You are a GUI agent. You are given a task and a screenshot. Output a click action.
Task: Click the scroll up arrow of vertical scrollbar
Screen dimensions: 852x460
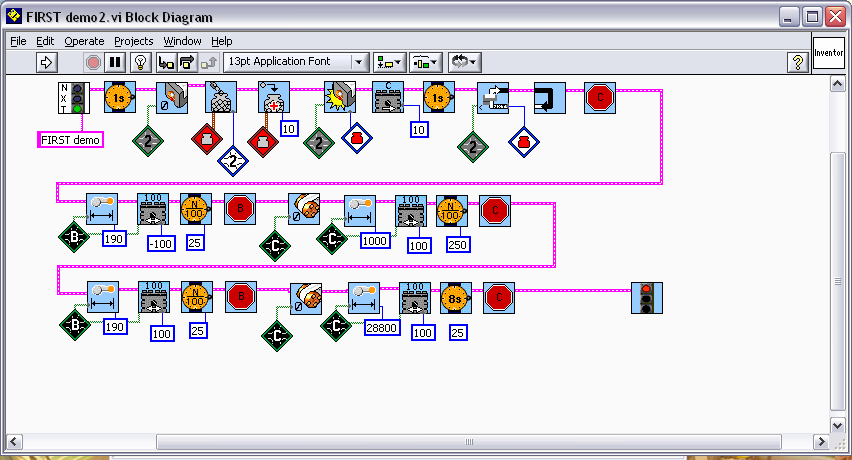(x=837, y=84)
